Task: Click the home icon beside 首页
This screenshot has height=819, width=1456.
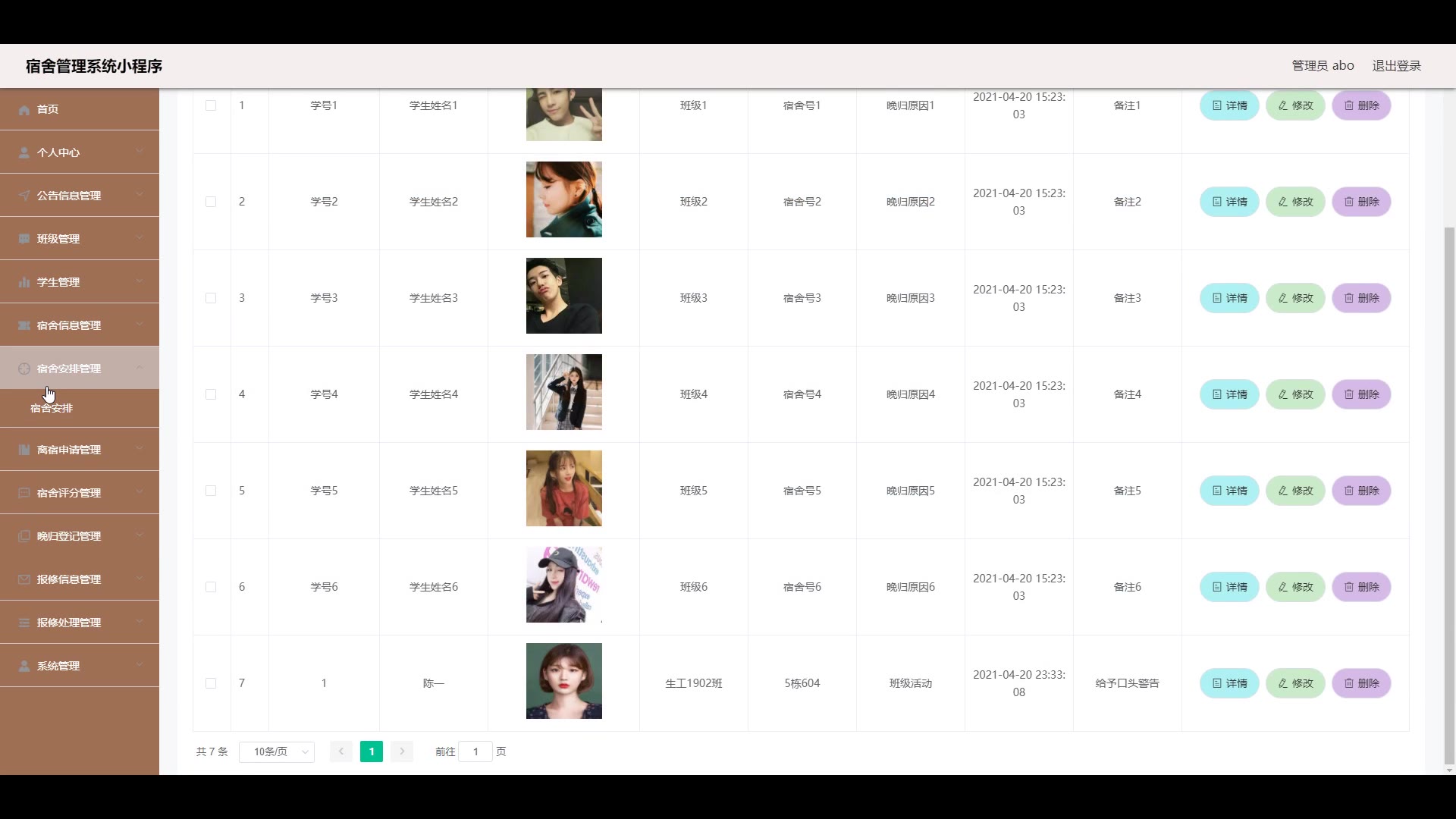Action: [x=24, y=110]
